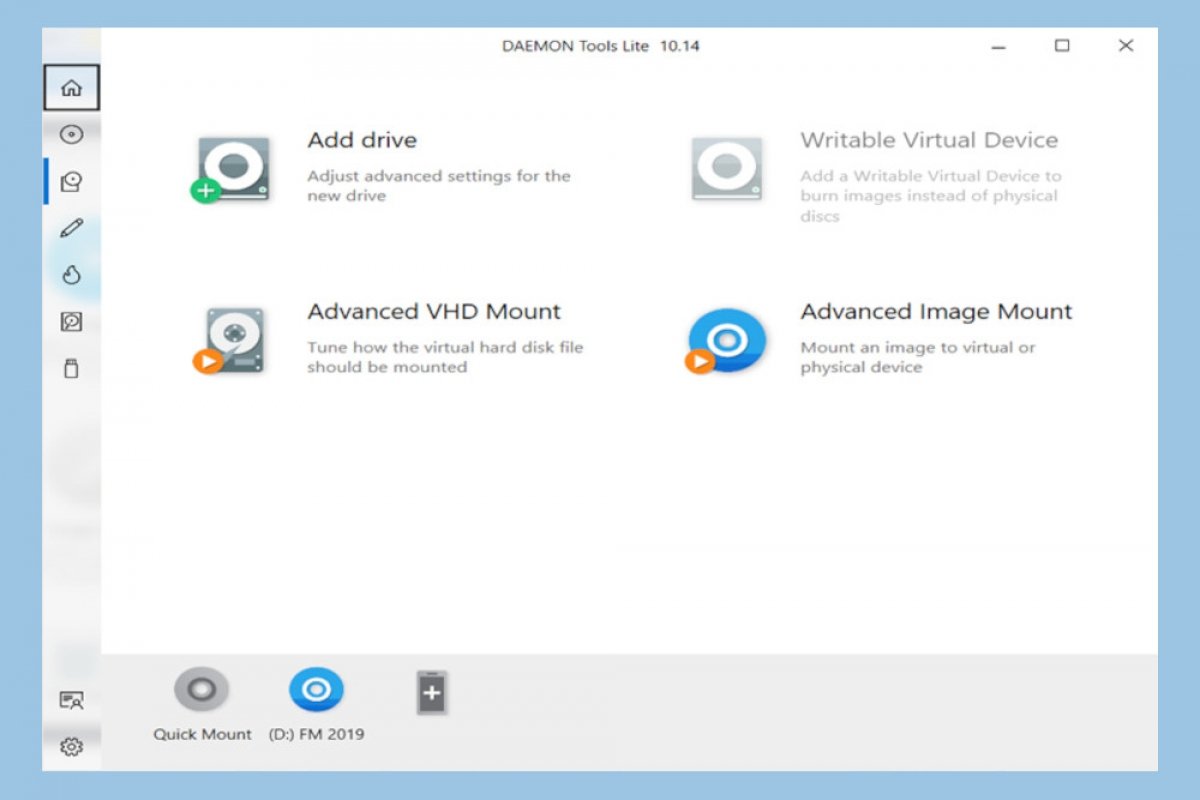Open the Images disc icon in sidebar
This screenshot has height=800, width=1200.
point(71,134)
